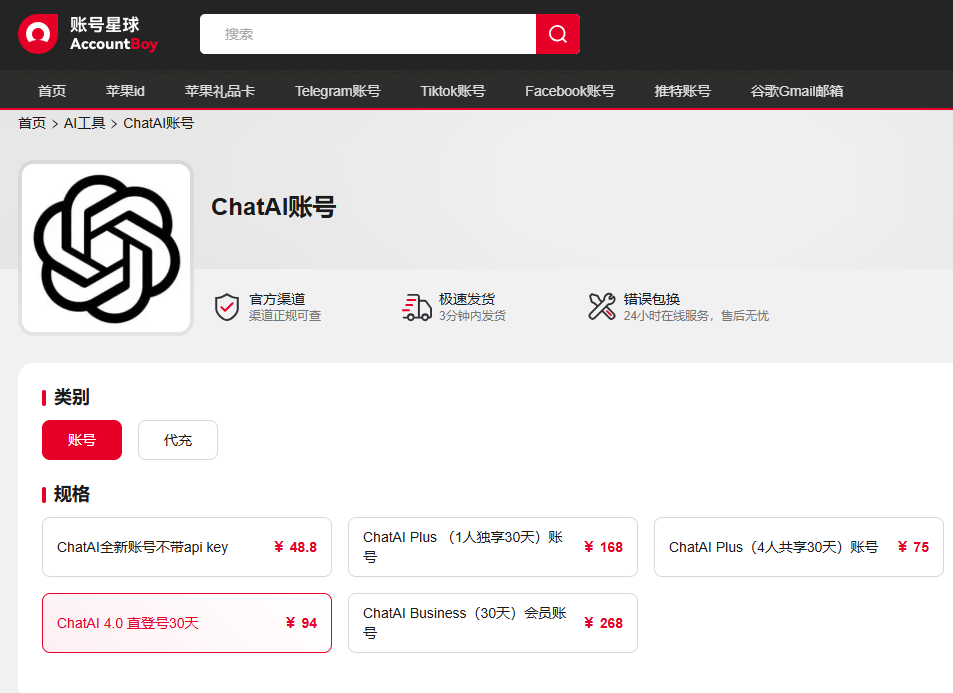Select ChatAI Business 30天 会员账号 option

click(x=492, y=623)
